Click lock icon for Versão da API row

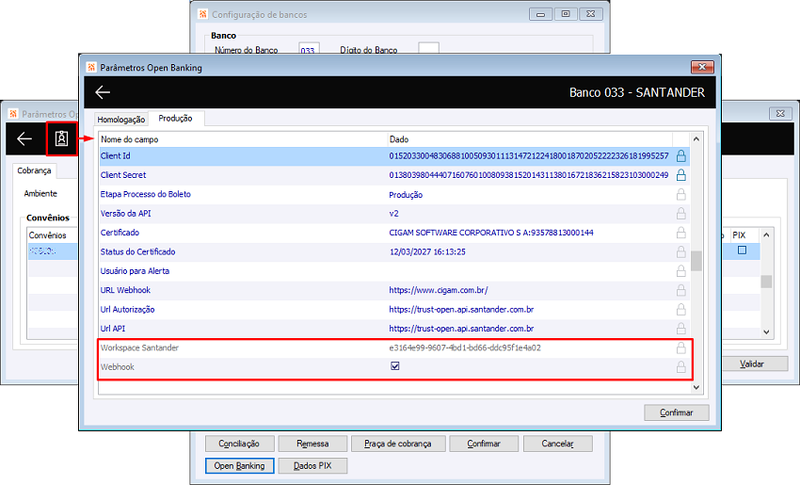(681, 214)
